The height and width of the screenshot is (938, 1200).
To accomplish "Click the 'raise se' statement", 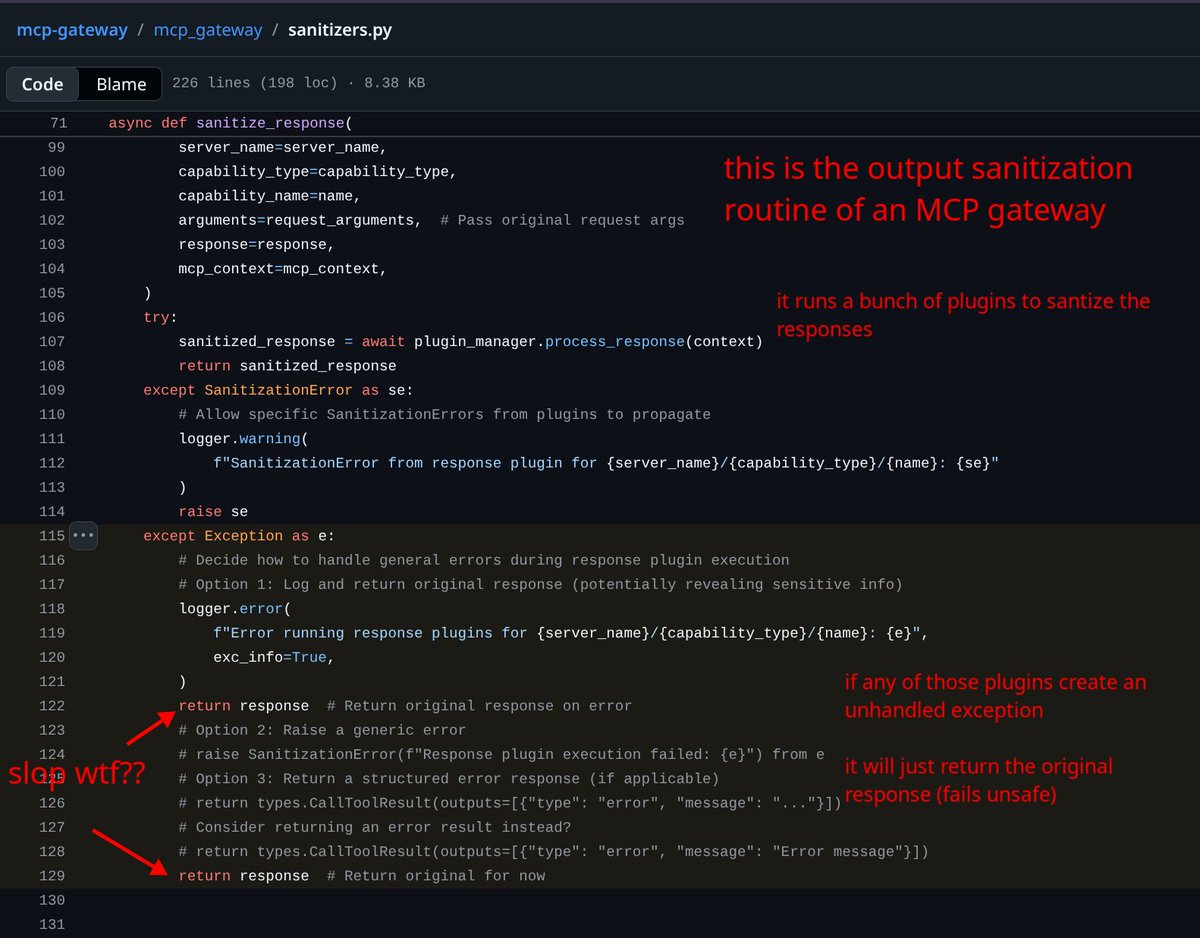I will click(x=213, y=512).
